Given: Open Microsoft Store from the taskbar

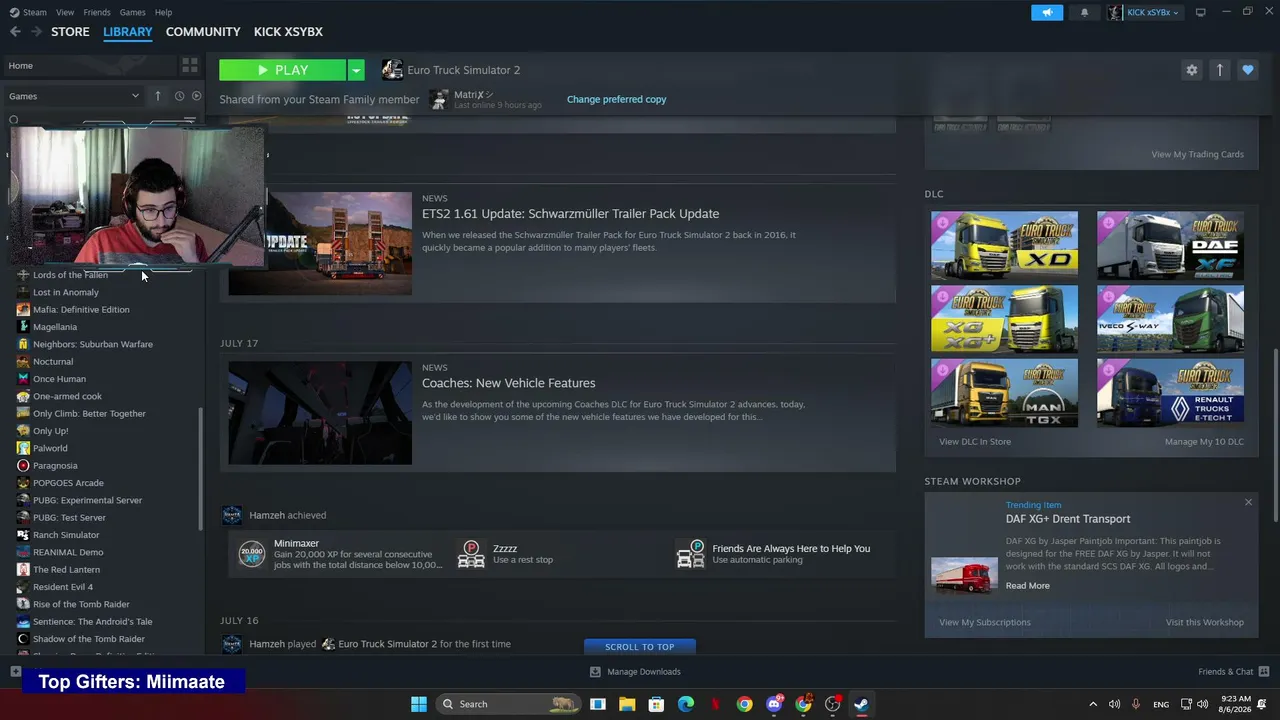Looking at the screenshot, I should coord(656,704).
